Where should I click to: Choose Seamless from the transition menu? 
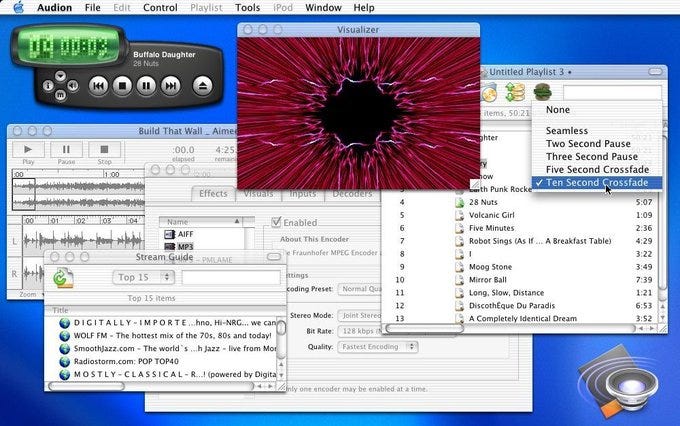click(x=597, y=131)
